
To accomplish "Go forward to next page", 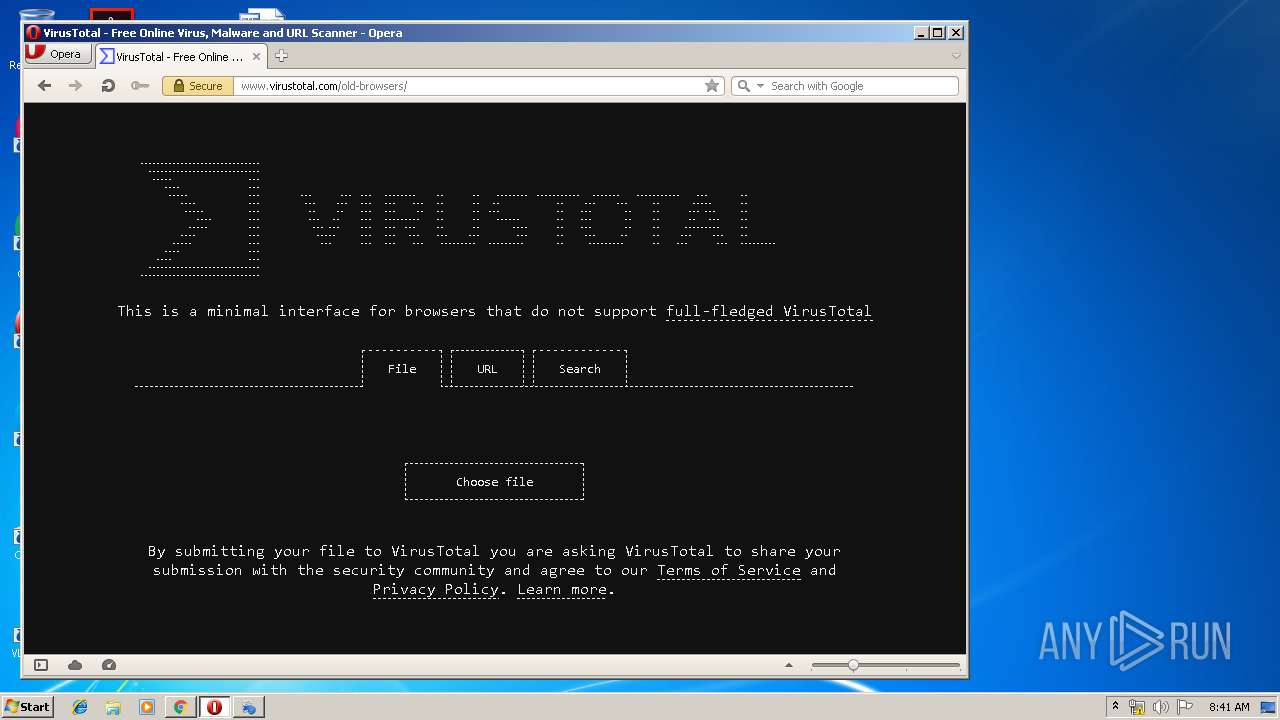I will 75,86.
